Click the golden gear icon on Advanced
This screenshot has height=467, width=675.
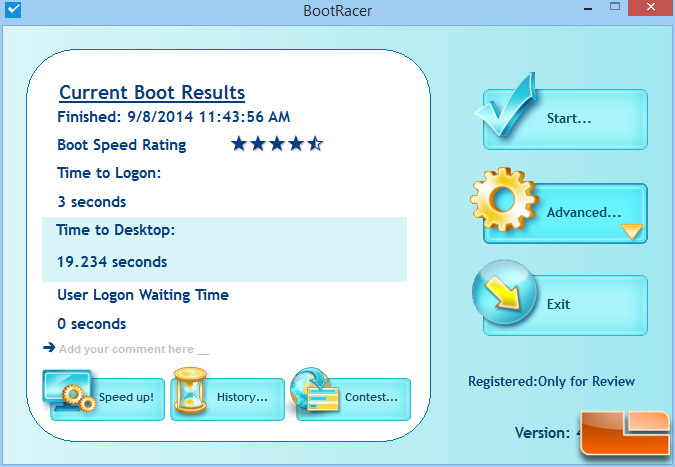tap(505, 199)
